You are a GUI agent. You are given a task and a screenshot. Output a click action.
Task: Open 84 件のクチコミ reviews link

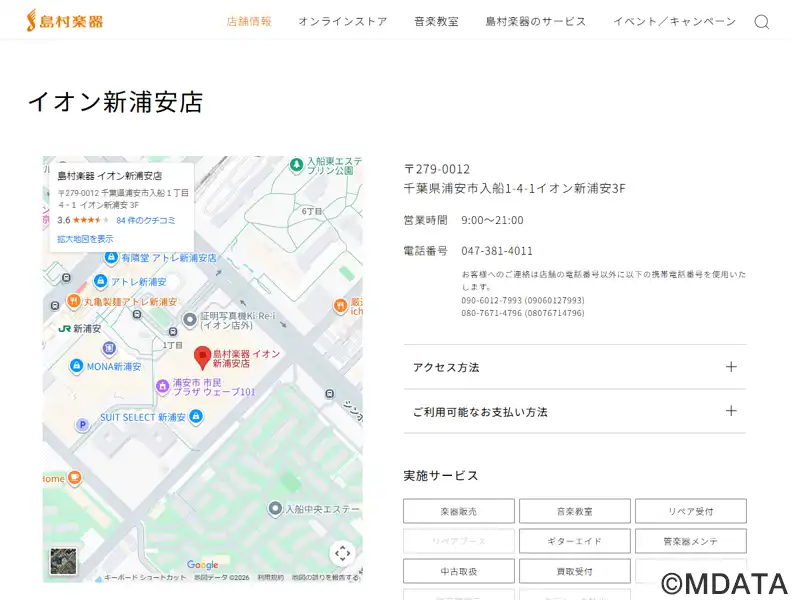[x=145, y=220]
